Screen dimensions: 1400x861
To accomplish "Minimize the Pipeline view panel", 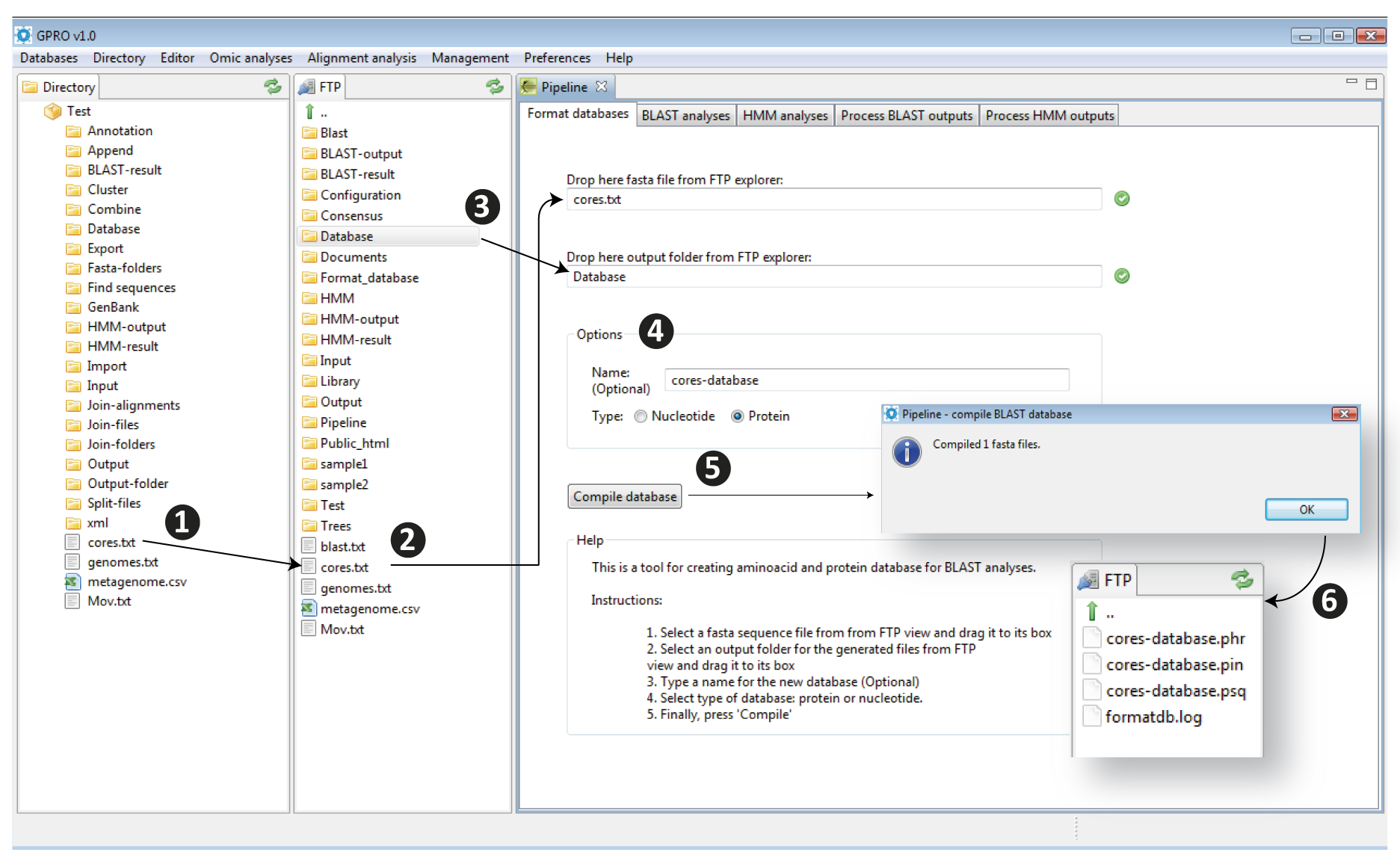I will [x=1351, y=81].
